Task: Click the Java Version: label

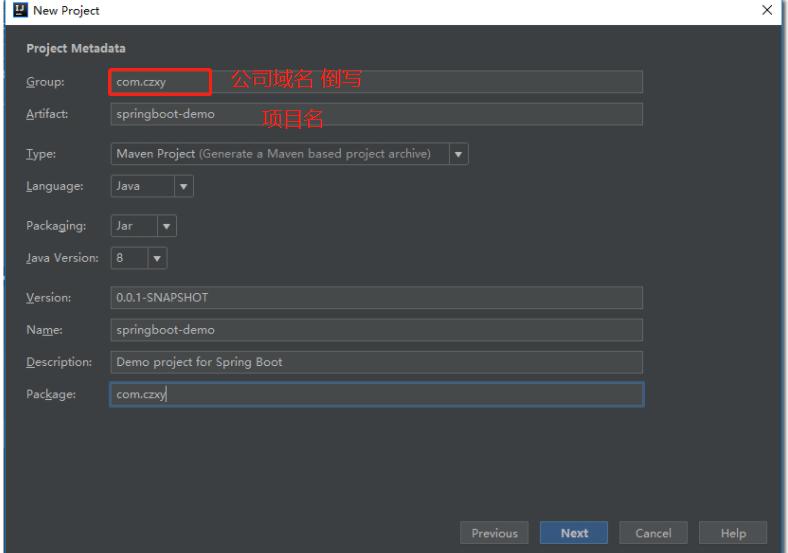Action: pos(62,258)
